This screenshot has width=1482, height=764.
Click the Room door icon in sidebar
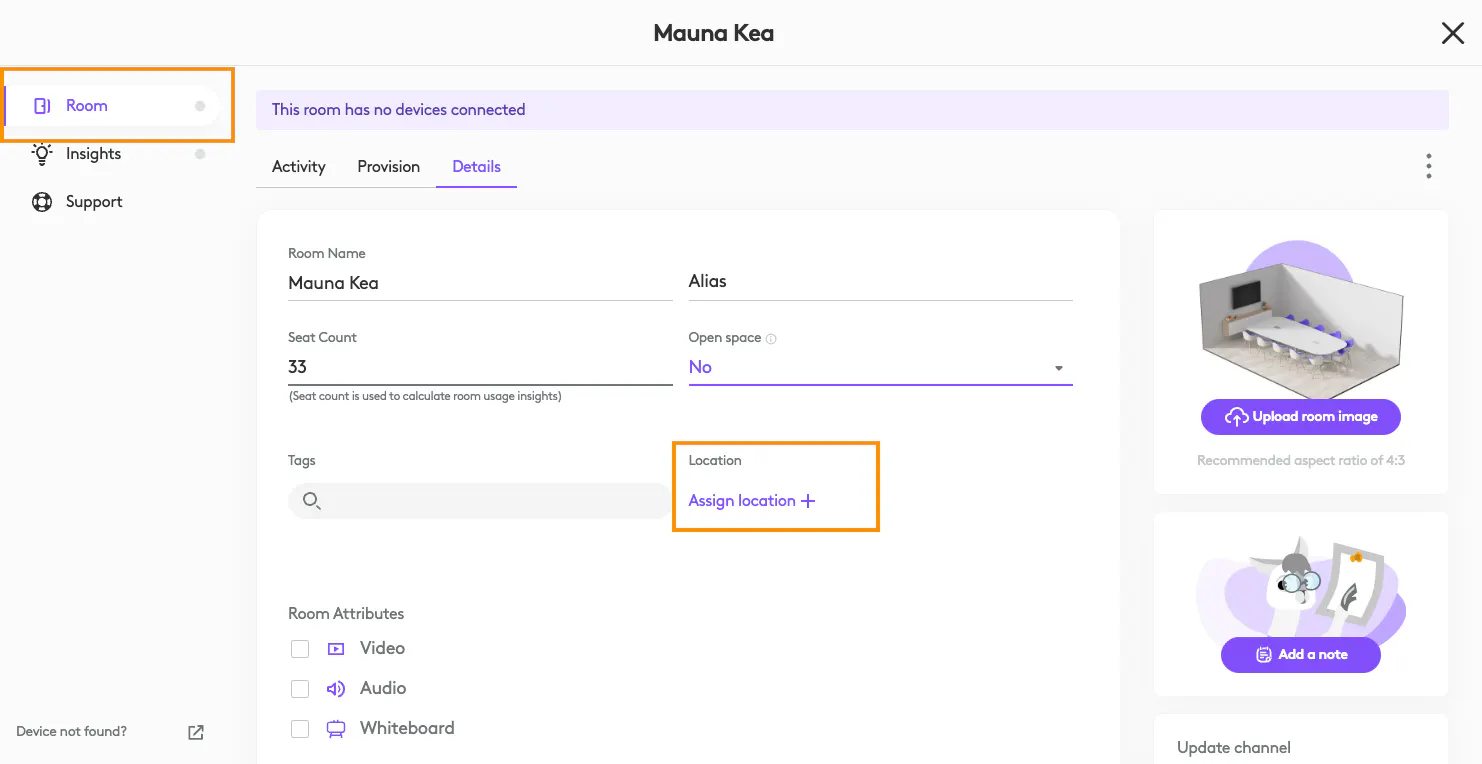pyautogui.click(x=42, y=106)
